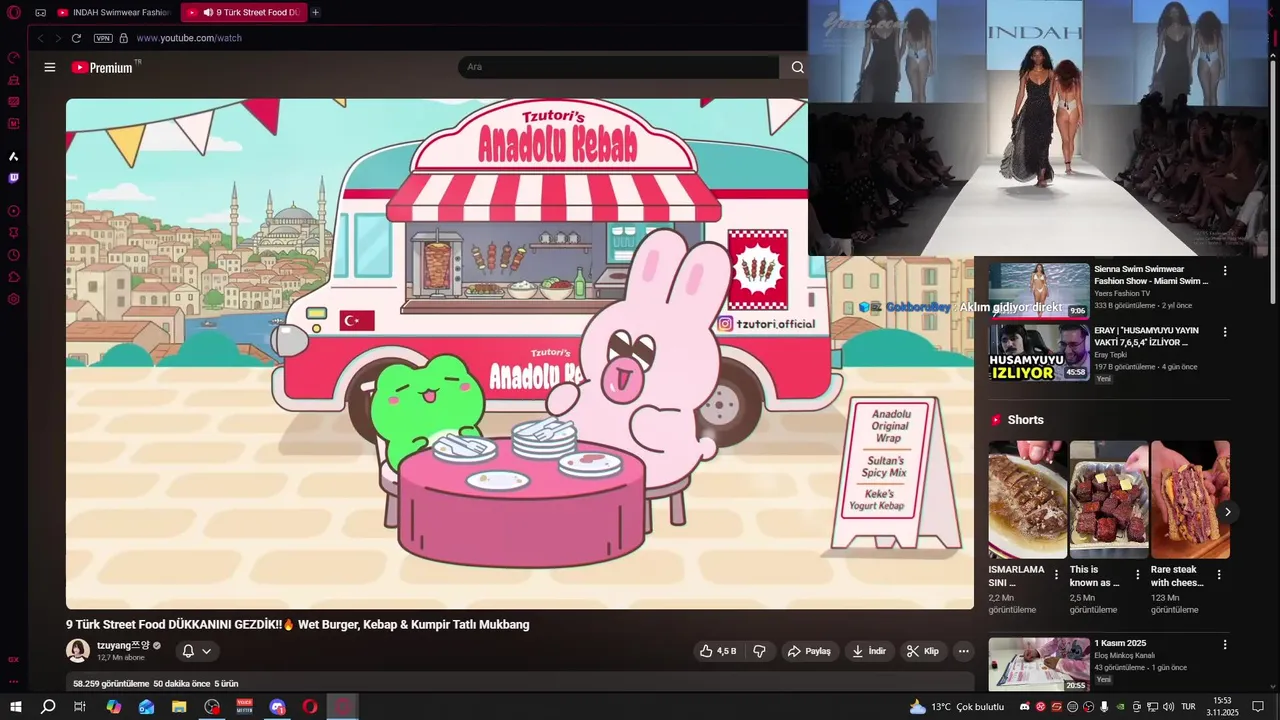Open options menu for Sienna Swim video
1280x720 pixels.
(x=1225, y=271)
